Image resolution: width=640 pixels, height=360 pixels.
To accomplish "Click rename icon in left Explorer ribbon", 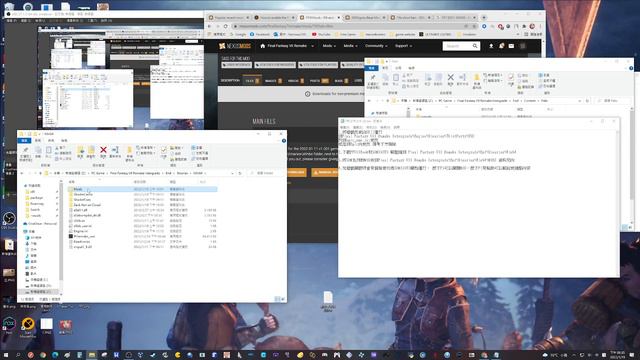I will click(115, 150).
